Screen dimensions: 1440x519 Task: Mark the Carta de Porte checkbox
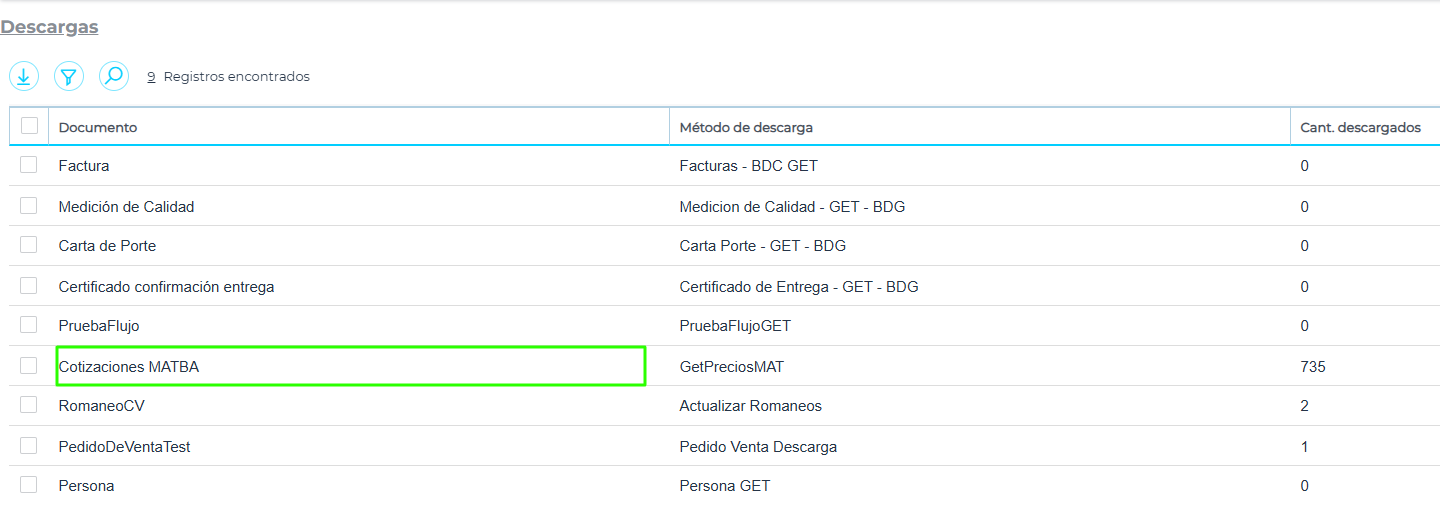tap(29, 245)
